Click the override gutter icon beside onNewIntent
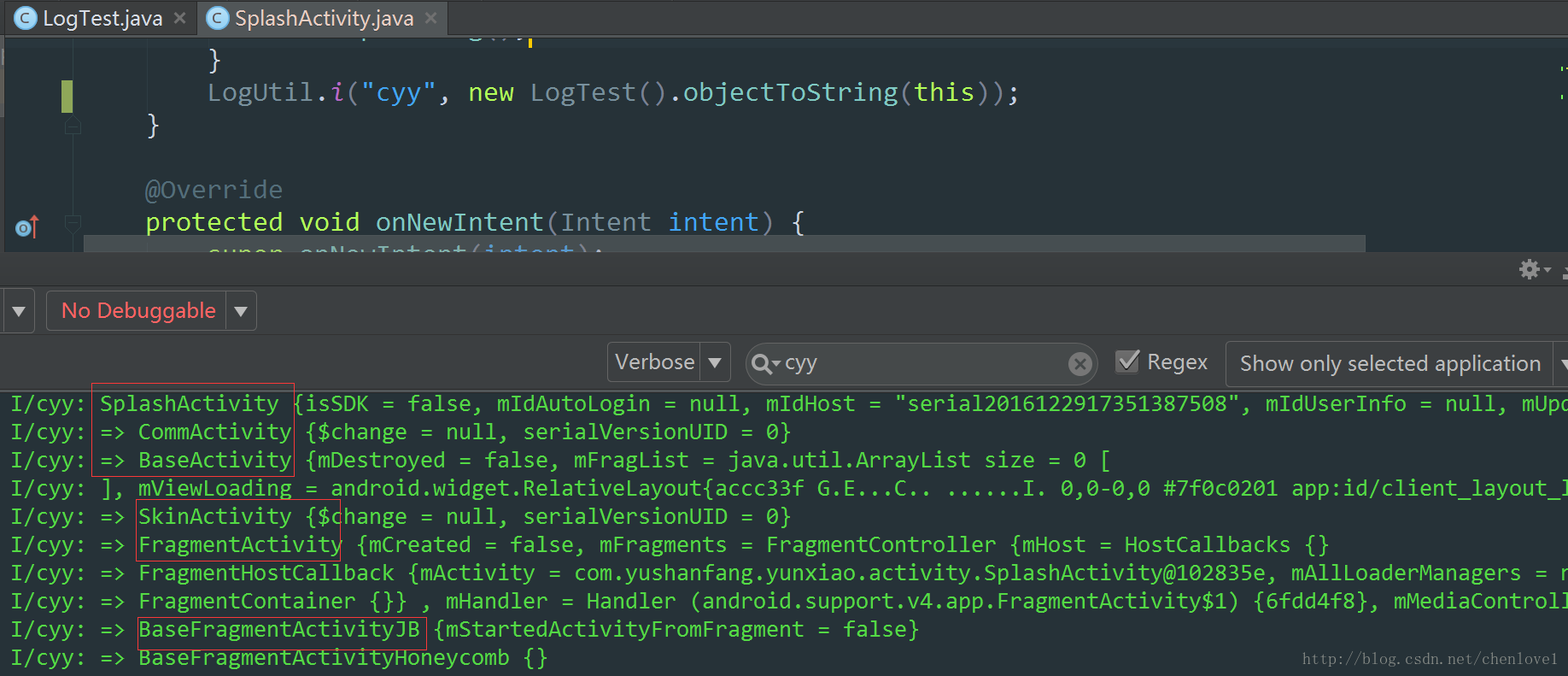This screenshot has height=676, width=1568. click(x=27, y=226)
